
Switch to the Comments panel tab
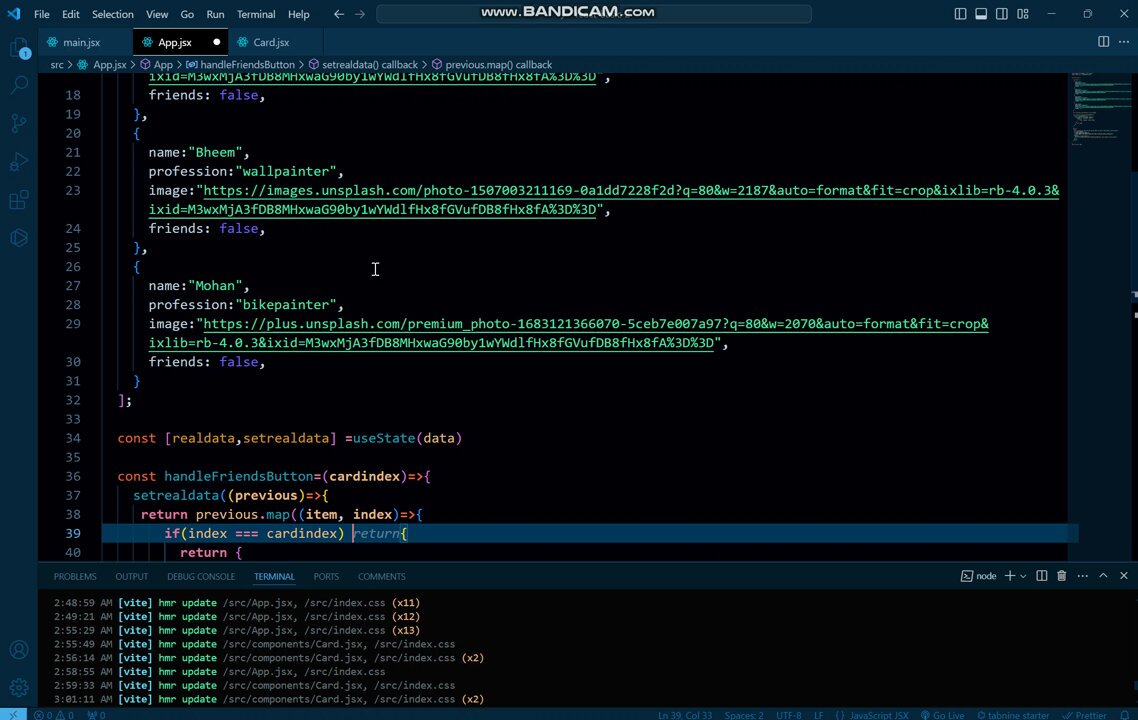(x=382, y=576)
